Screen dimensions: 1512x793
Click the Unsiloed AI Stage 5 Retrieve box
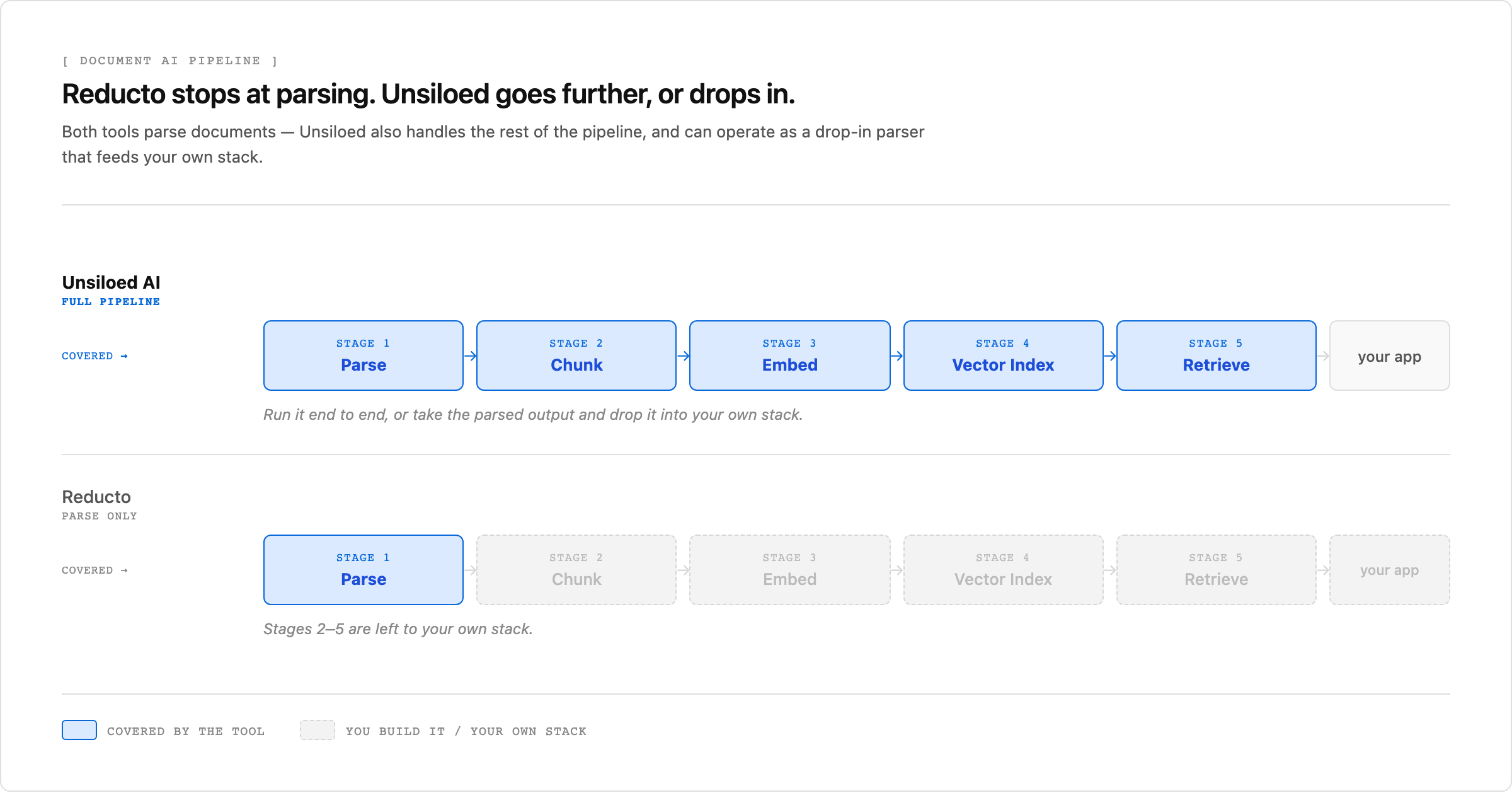tap(1217, 356)
